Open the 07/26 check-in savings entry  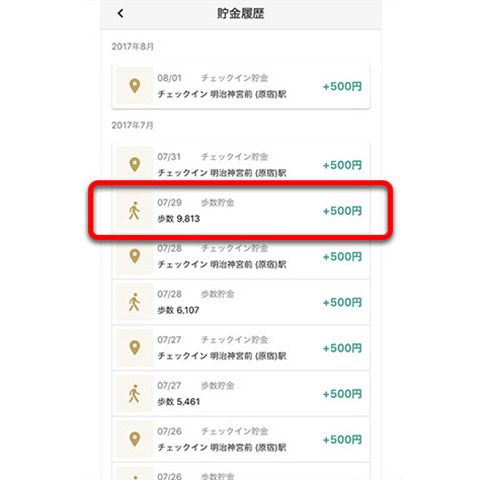pos(241,439)
